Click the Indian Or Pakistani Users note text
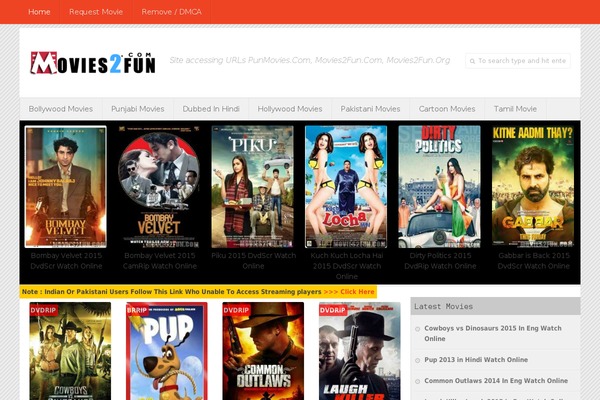The image size is (600, 400). tap(171, 292)
